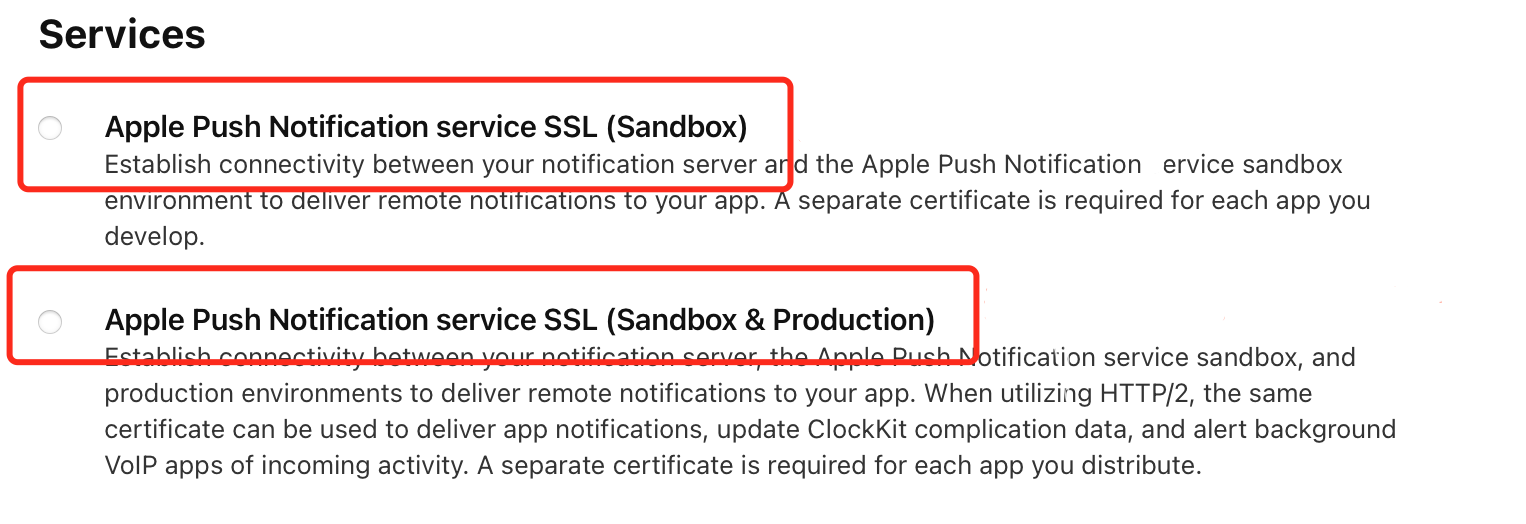This screenshot has width=1526, height=524.
Task: Select the Sandbox & Production radio button
Action: (50, 321)
